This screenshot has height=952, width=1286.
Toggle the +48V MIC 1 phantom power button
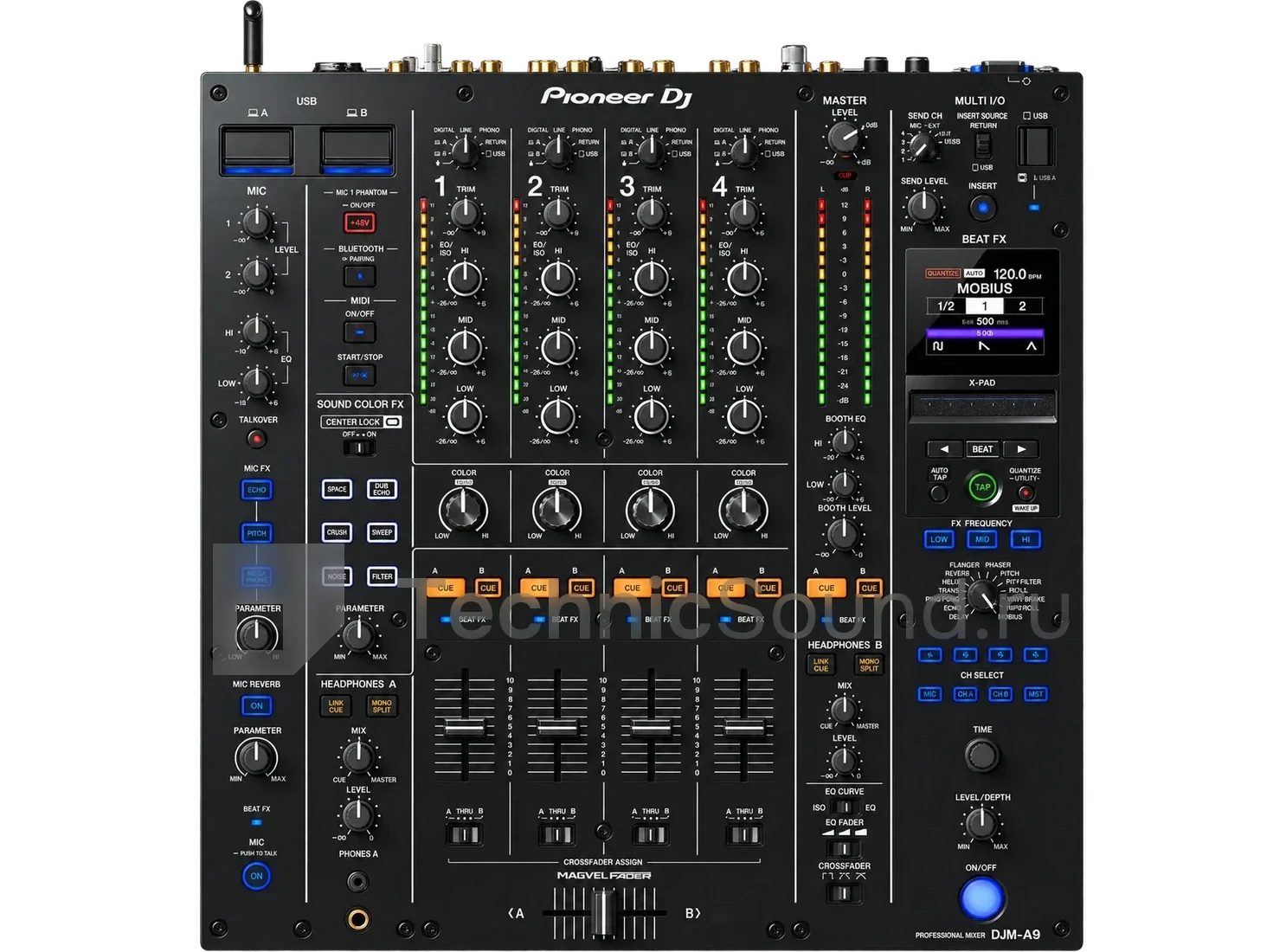coord(359,222)
